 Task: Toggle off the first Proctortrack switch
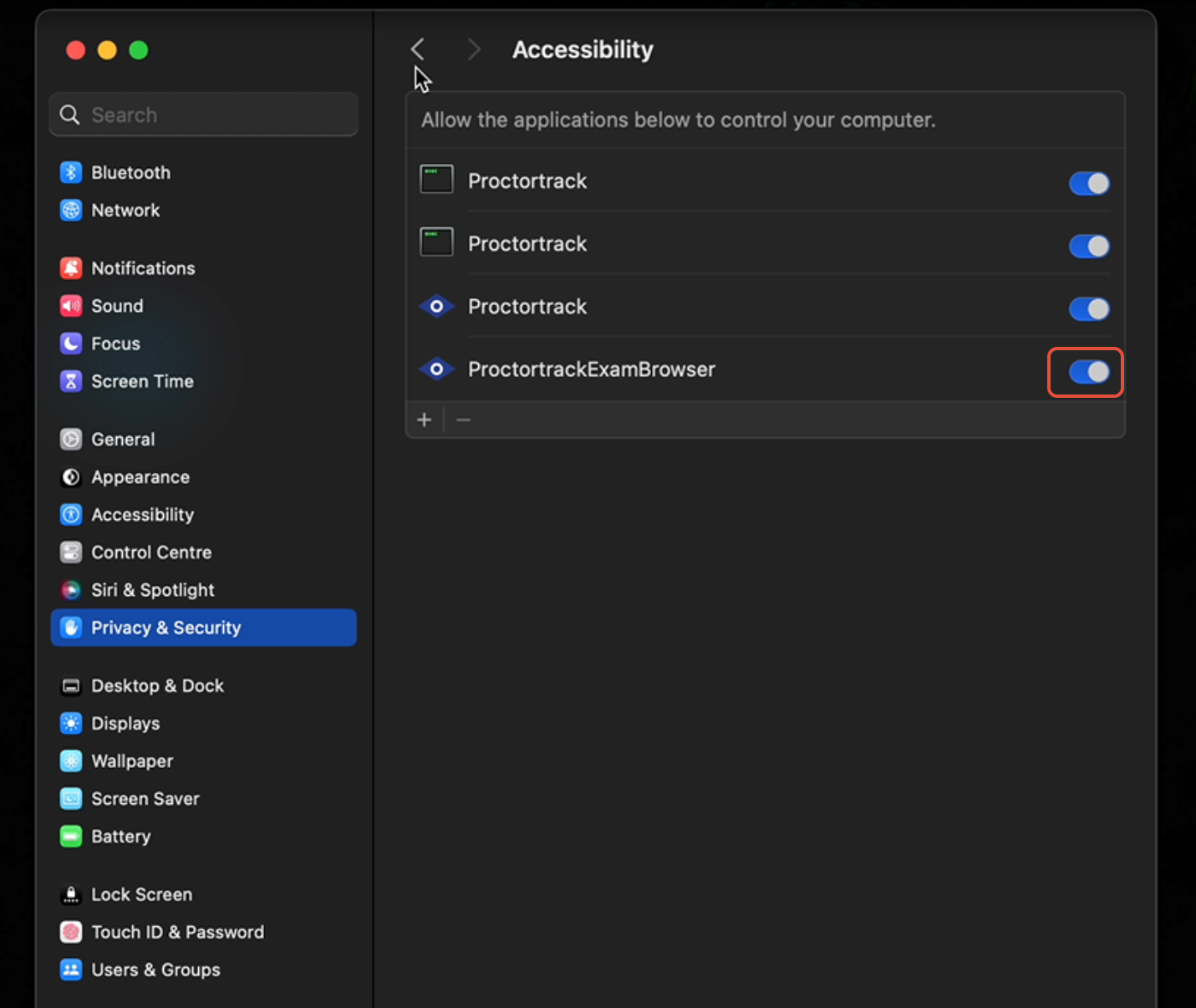1089,183
